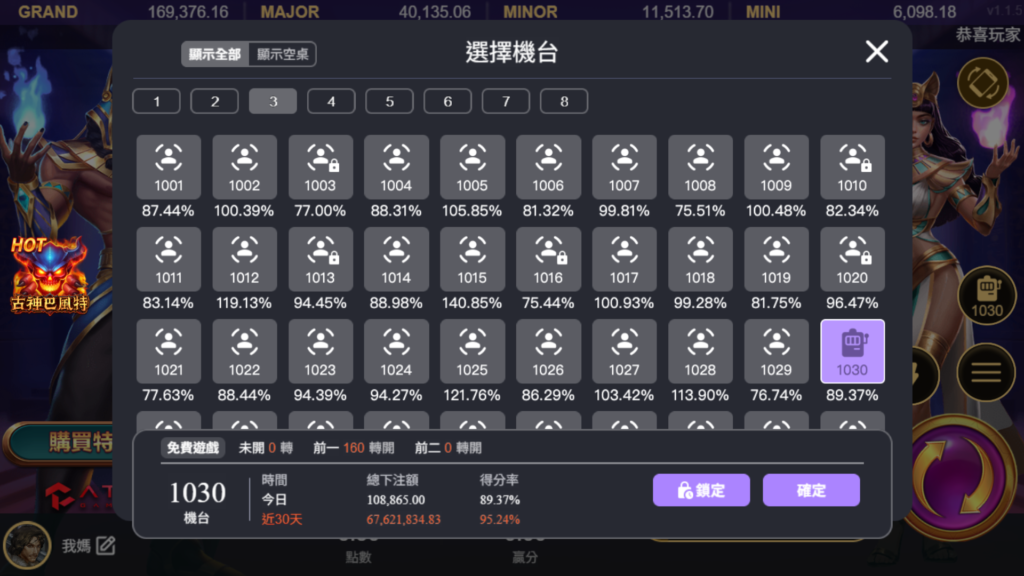Pick machine 1023

point(321,351)
